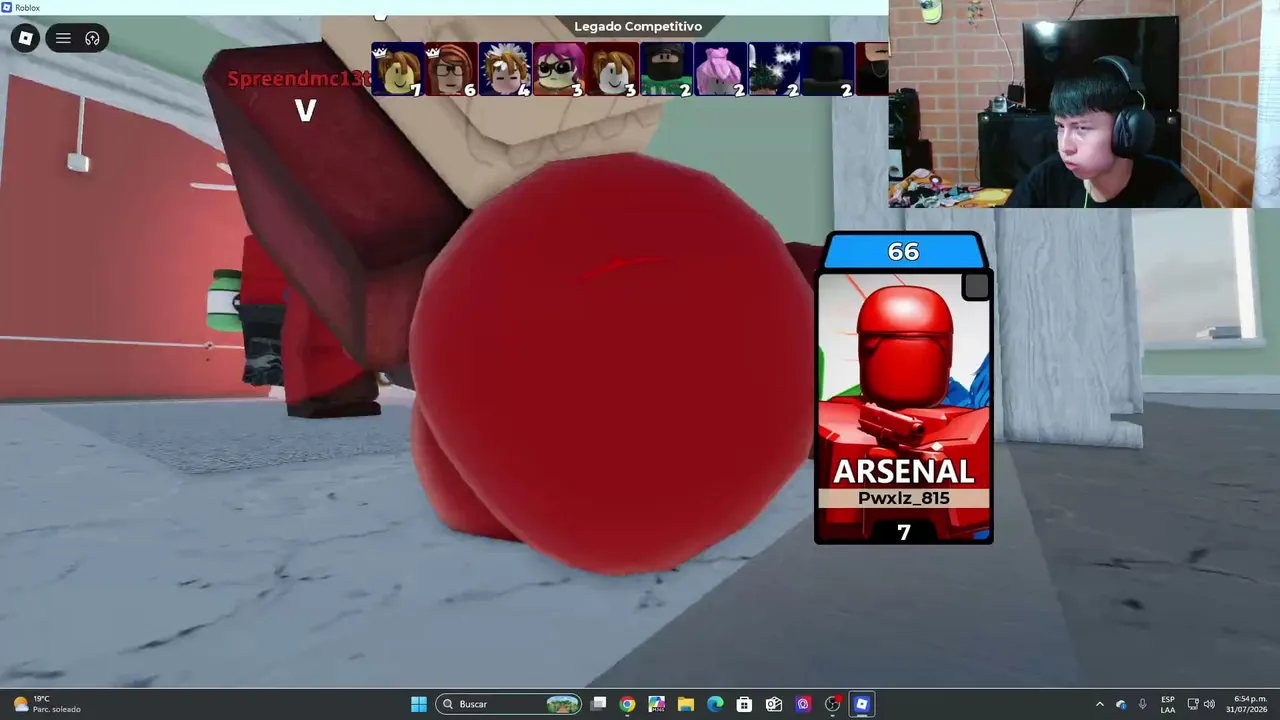
Task: Select the pink-haired sunglasses avatar
Action: coord(559,69)
